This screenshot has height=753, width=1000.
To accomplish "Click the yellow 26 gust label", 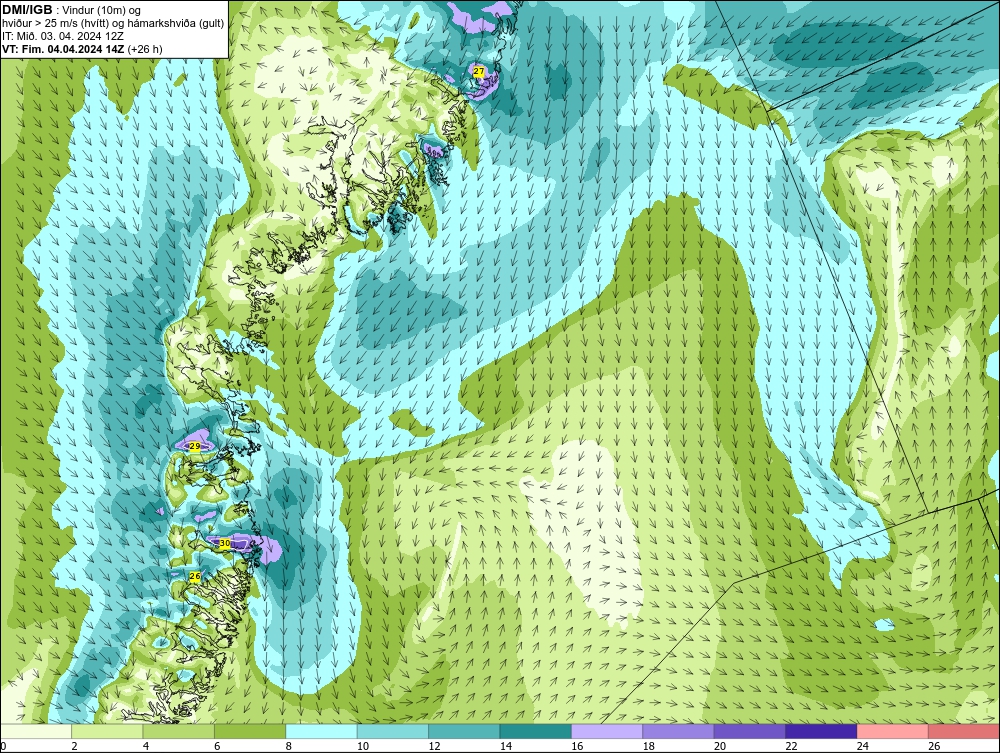I will (195, 576).
